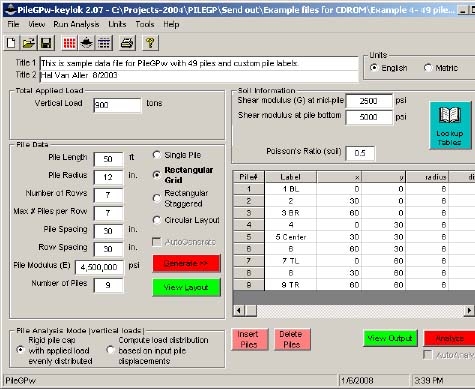The image size is (475, 389).
Task: Open the File menu
Action: (13, 24)
